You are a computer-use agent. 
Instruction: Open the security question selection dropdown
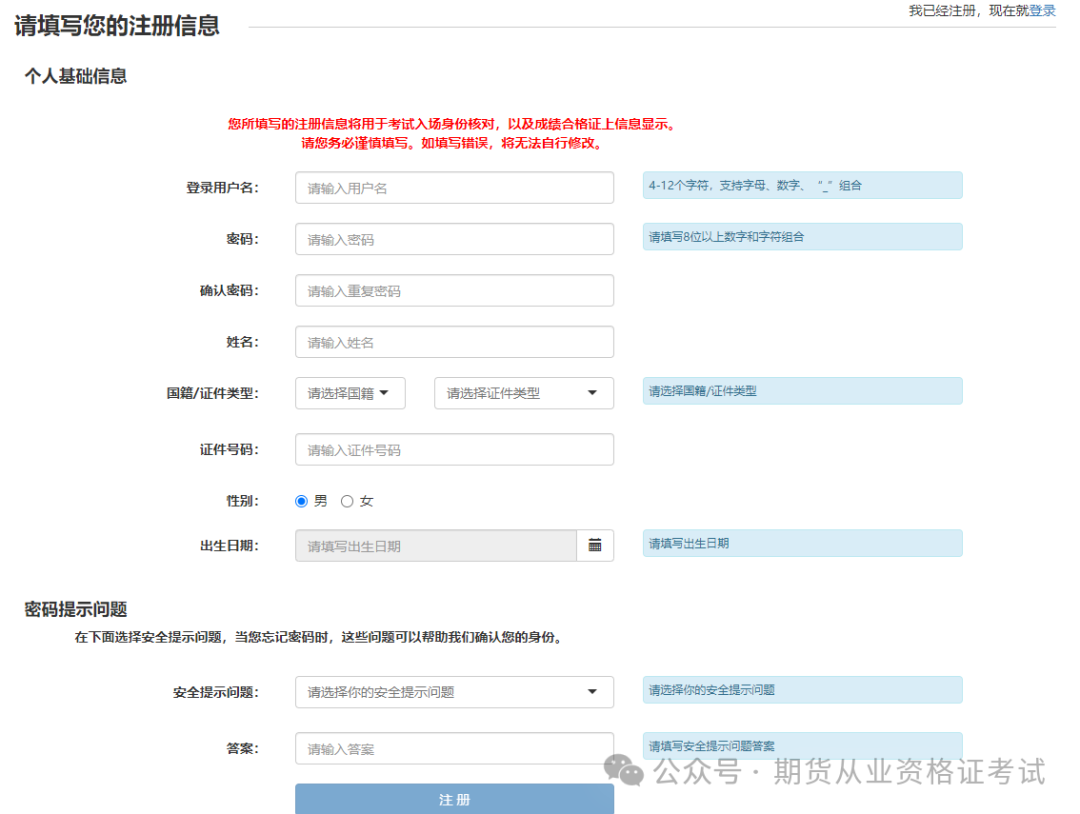point(454,692)
